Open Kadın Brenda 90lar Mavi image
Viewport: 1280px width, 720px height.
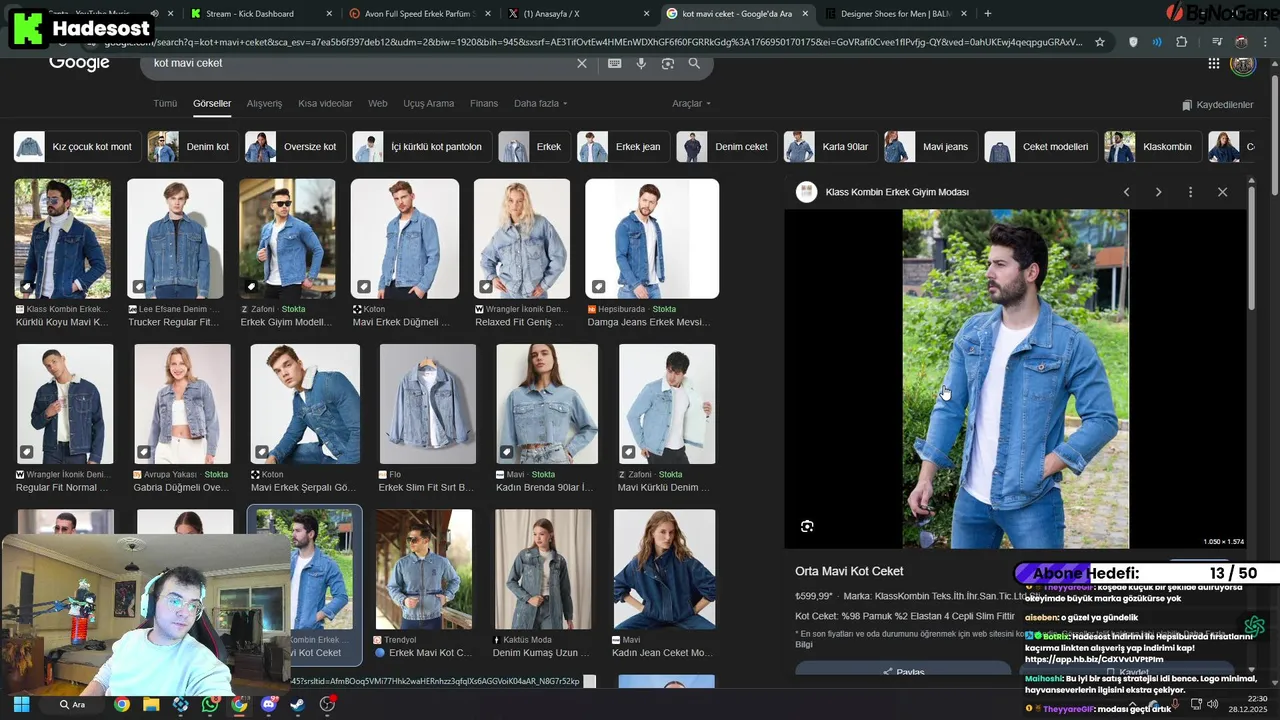pos(547,404)
